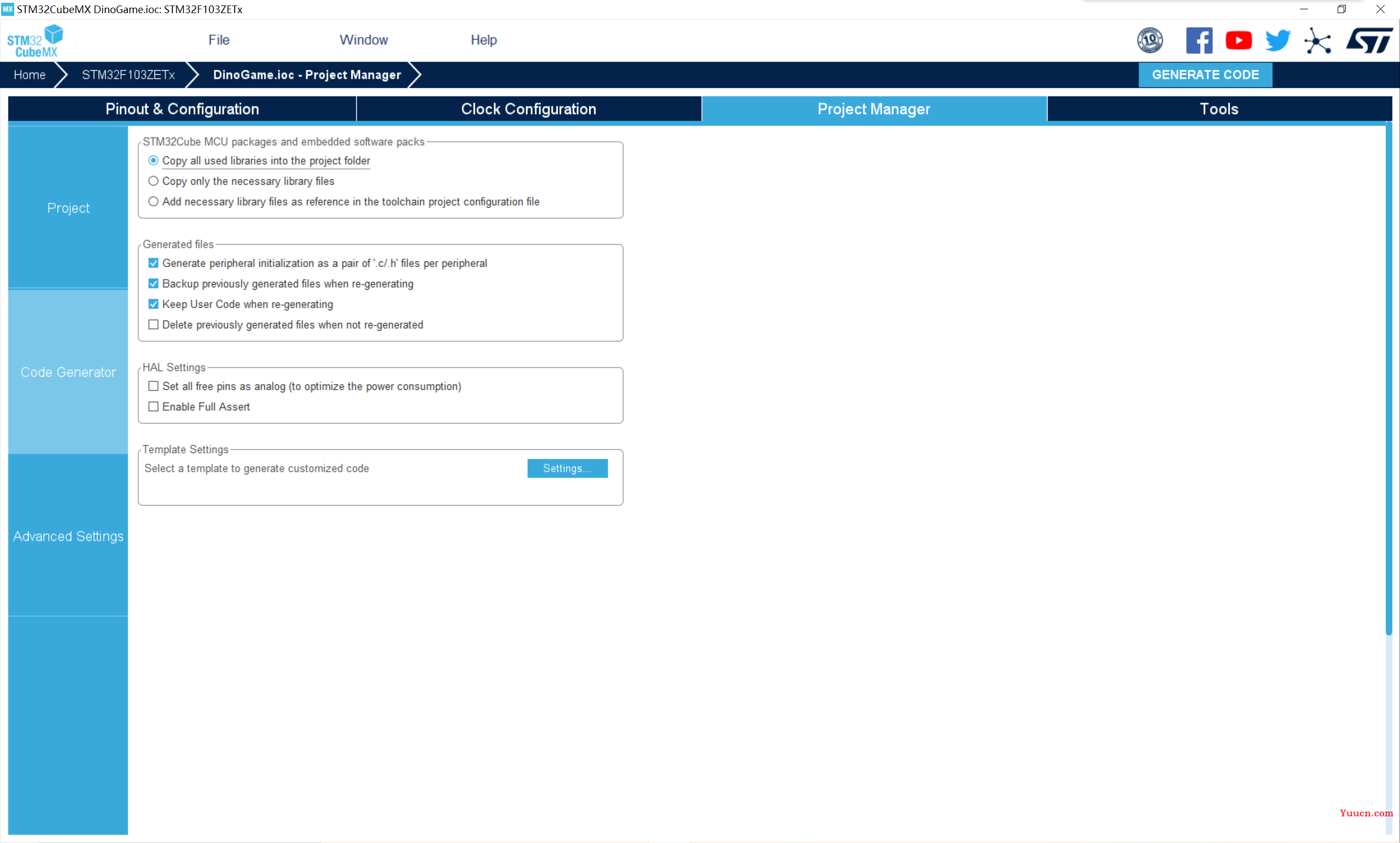Select Copy only the necessary library files
Image resolution: width=1400 pixels, height=843 pixels.
[153, 181]
